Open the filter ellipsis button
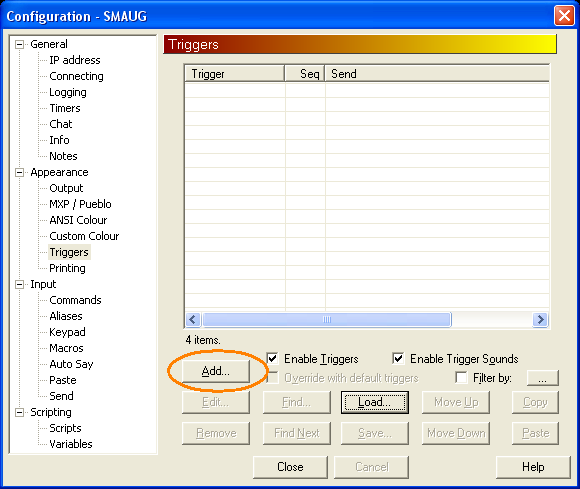This screenshot has width=580, height=489. coord(543,378)
